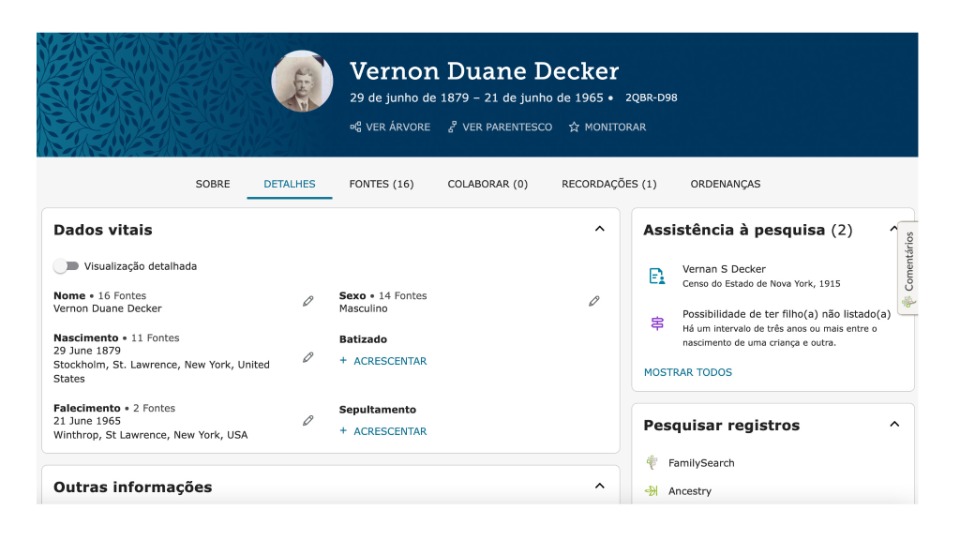
Task: Click the Falecimento • 2 Fontes label
Action: pos(114,408)
